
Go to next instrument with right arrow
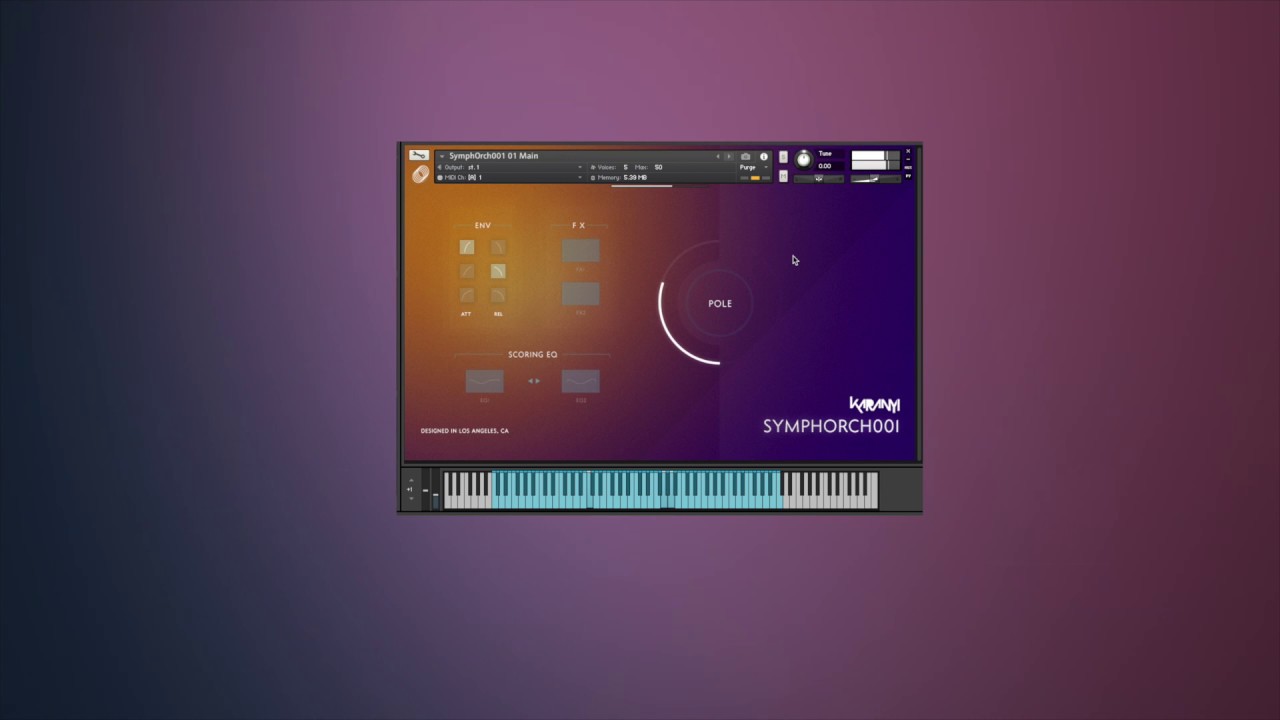point(729,157)
